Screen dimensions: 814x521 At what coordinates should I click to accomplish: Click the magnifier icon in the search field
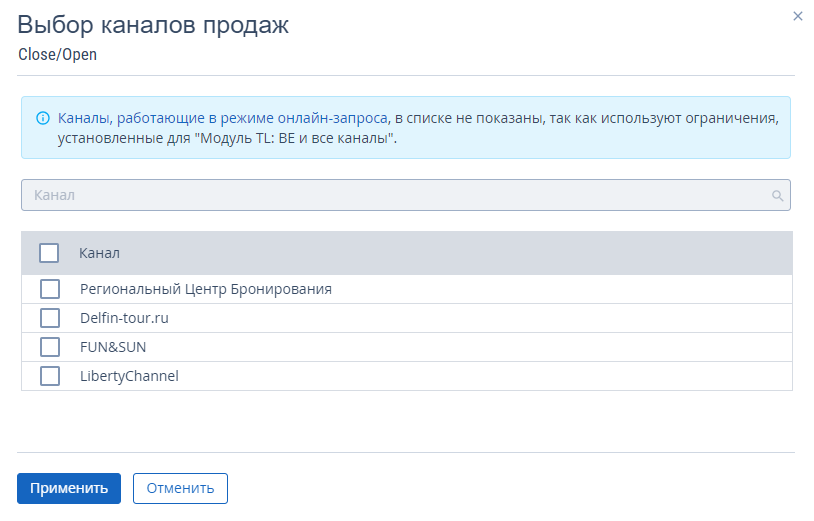point(777,196)
